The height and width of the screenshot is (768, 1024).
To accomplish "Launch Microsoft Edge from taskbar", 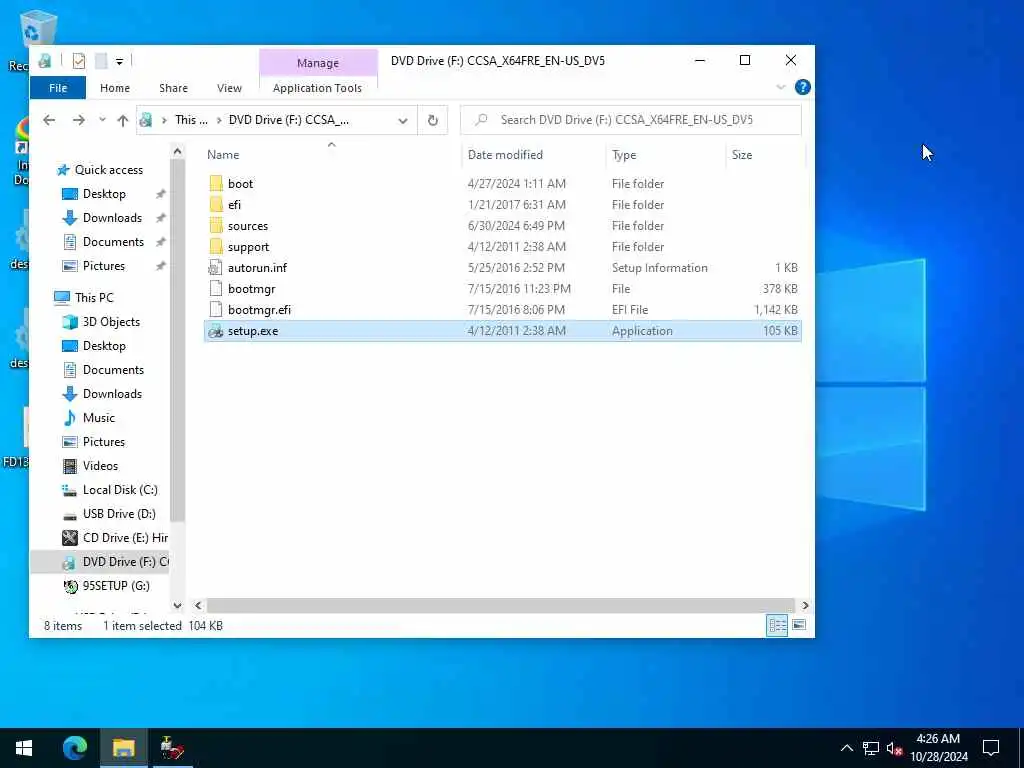I will click(74, 748).
